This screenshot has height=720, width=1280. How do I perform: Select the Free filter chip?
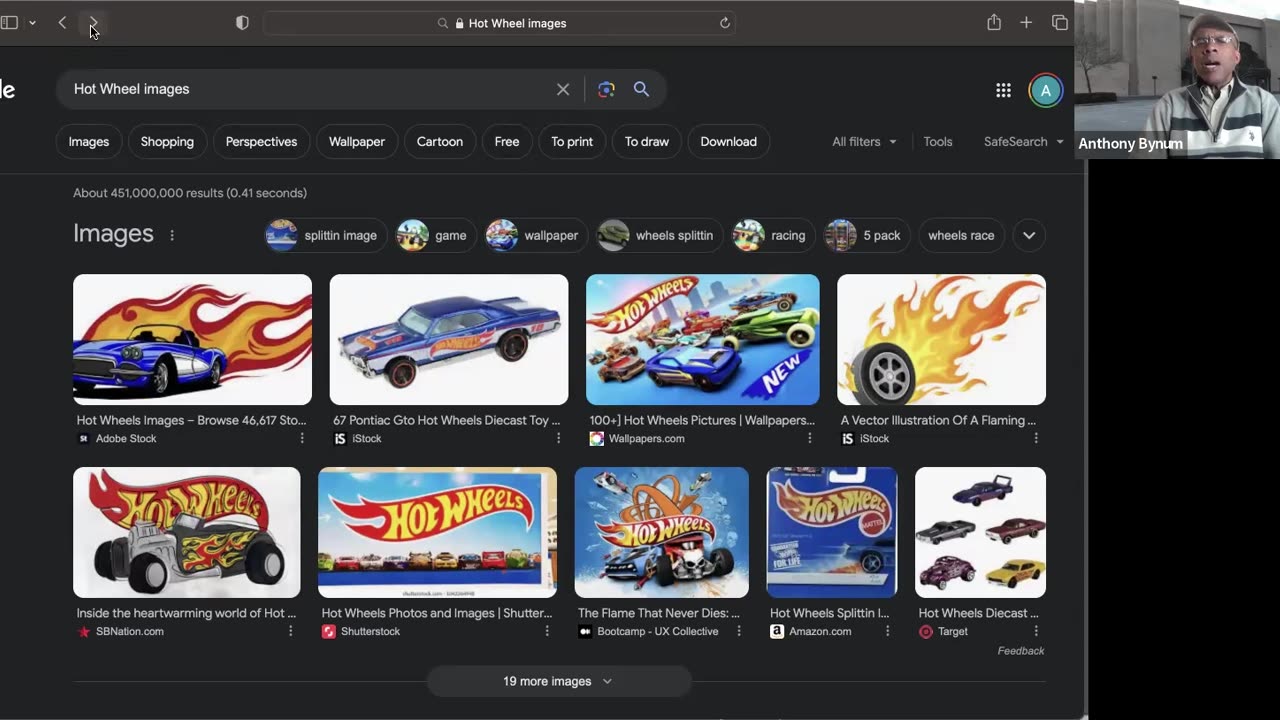point(507,142)
